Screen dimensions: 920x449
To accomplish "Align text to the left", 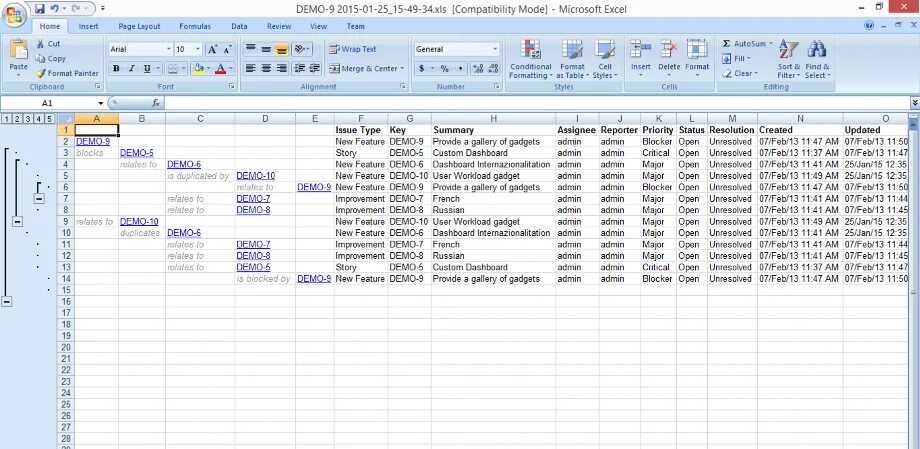I will tap(251, 69).
